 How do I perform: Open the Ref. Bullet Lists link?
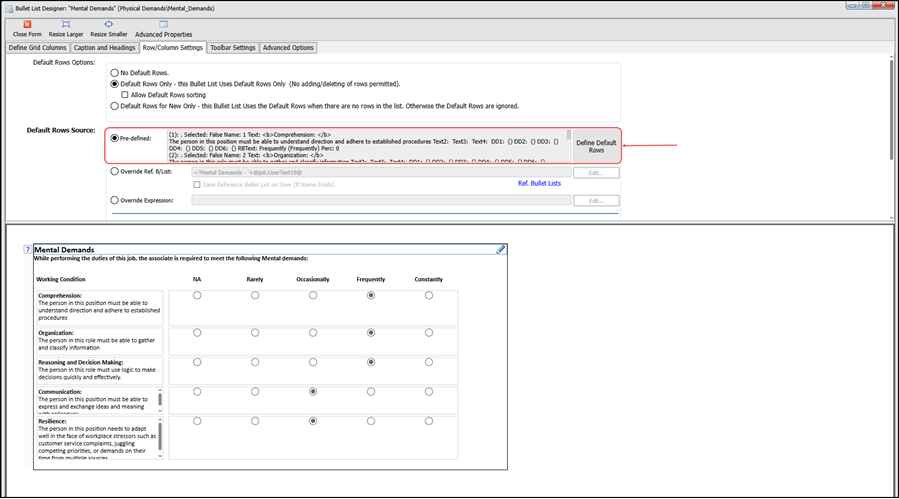539,184
